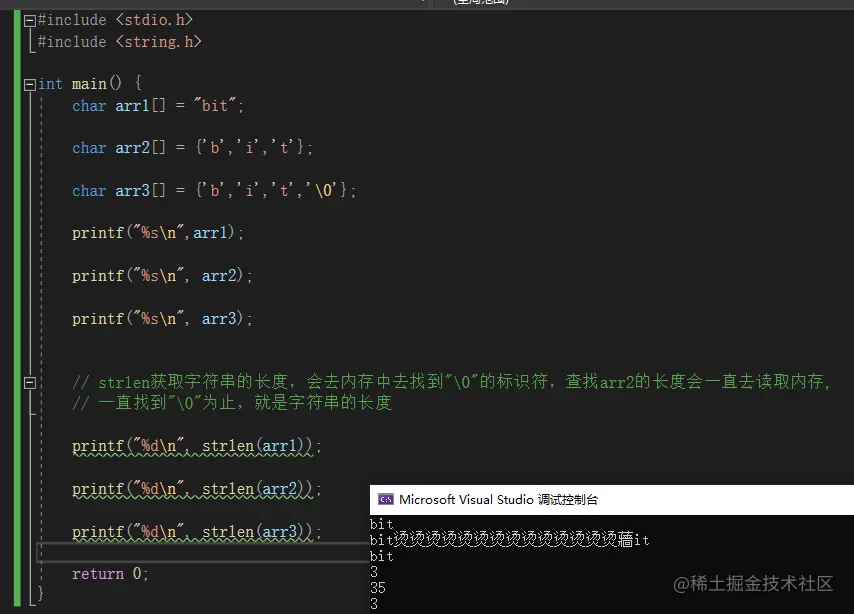This screenshot has width=854, height=614.
Task: Click the arr2 array declaration line
Action: (x=192, y=148)
